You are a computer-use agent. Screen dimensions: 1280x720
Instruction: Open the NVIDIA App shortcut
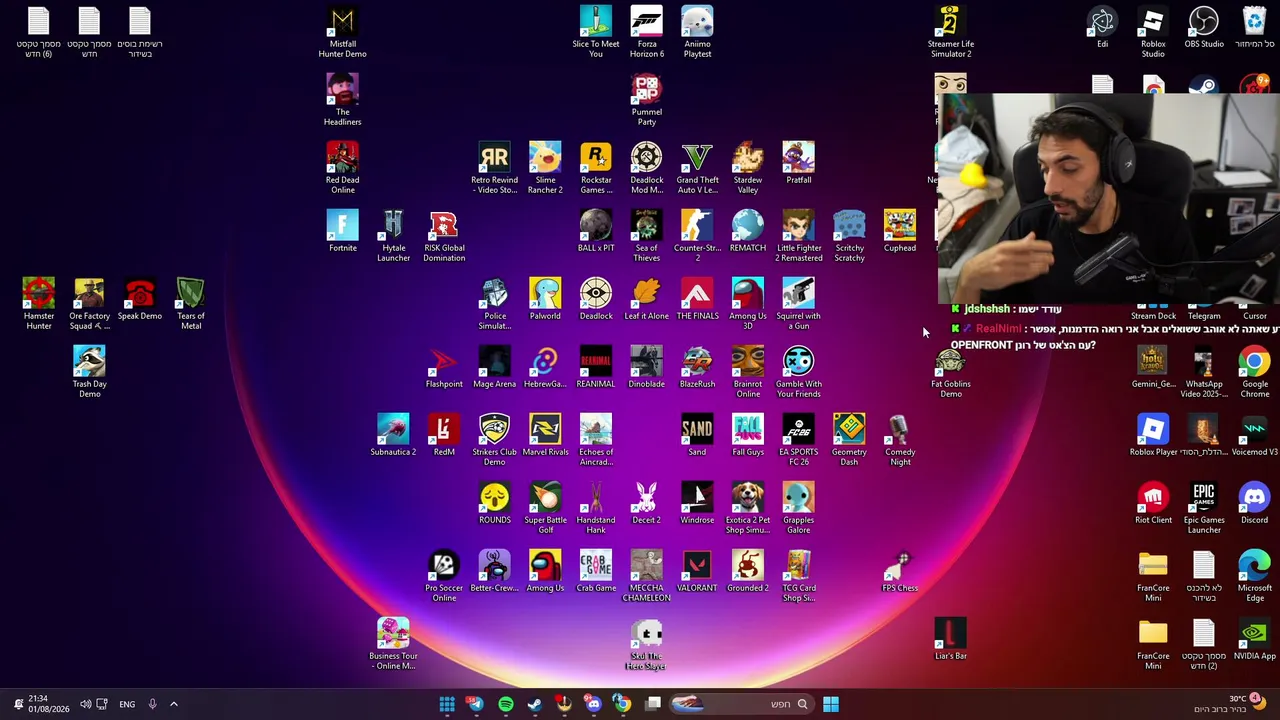pos(1254,639)
